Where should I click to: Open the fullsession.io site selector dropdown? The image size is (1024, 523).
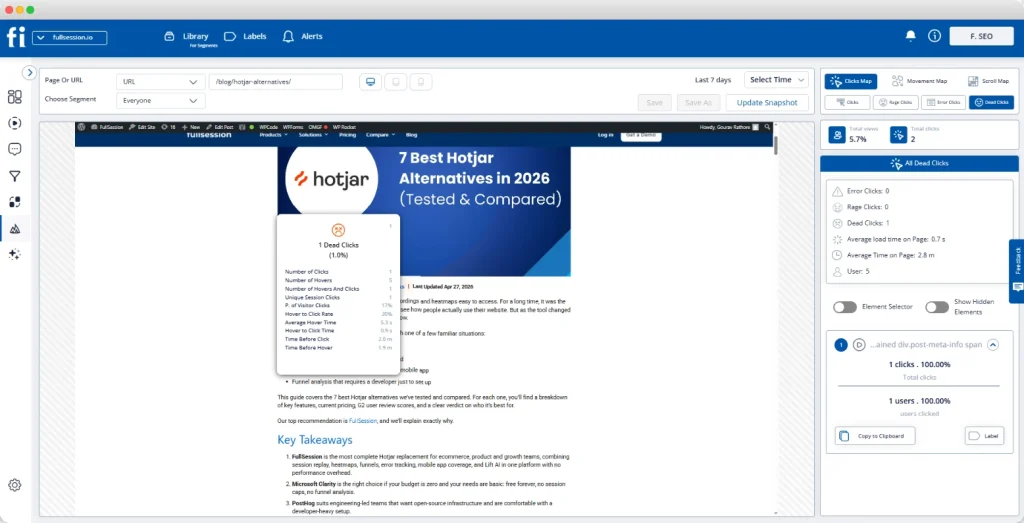(69, 38)
